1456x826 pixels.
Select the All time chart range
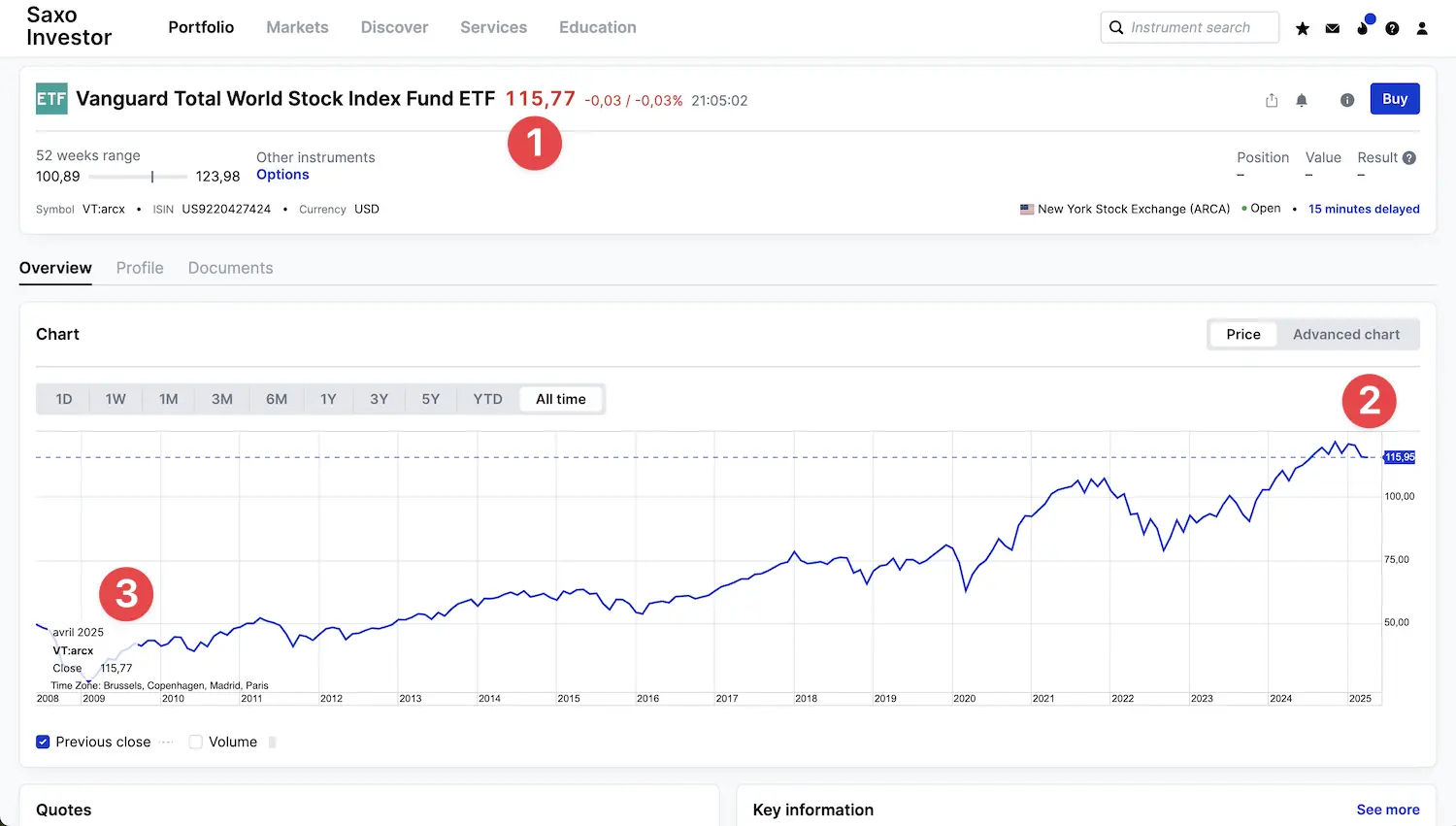point(561,399)
